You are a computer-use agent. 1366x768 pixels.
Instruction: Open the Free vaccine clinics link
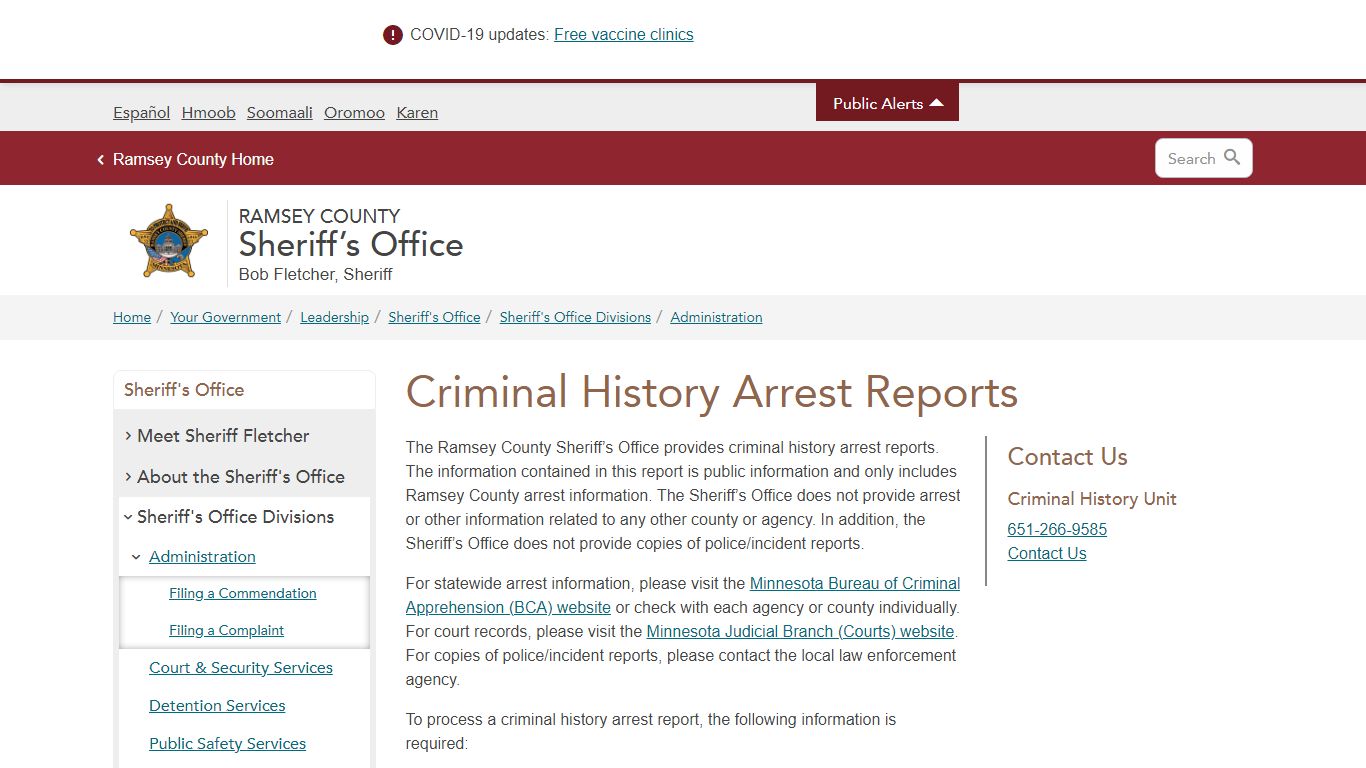tap(624, 34)
